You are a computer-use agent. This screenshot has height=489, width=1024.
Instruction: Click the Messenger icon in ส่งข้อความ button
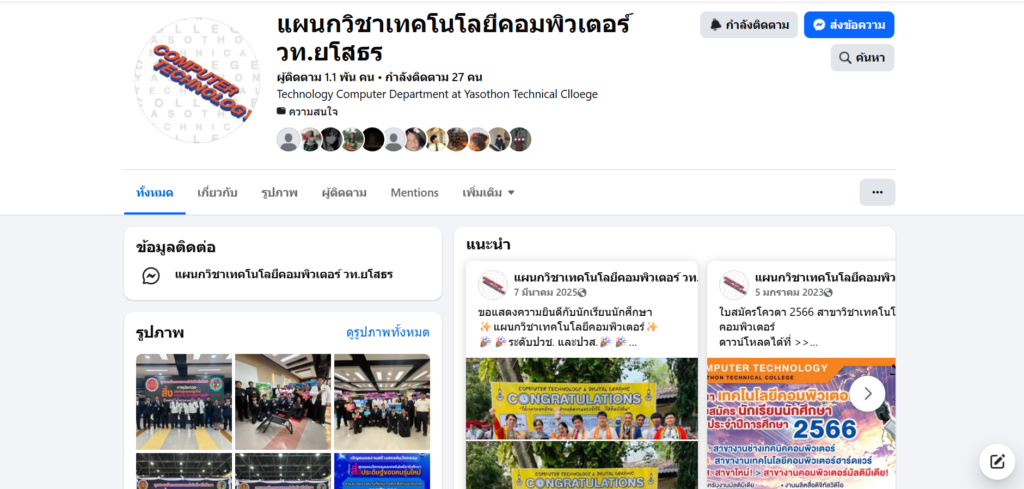[819, 25]
